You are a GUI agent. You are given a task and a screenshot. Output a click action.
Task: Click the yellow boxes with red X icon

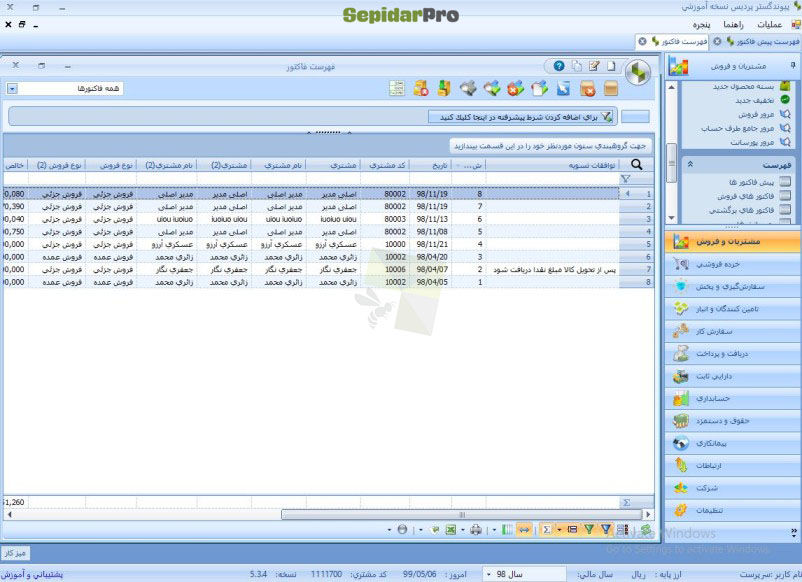pyautogui.click(x=420, y=88)
